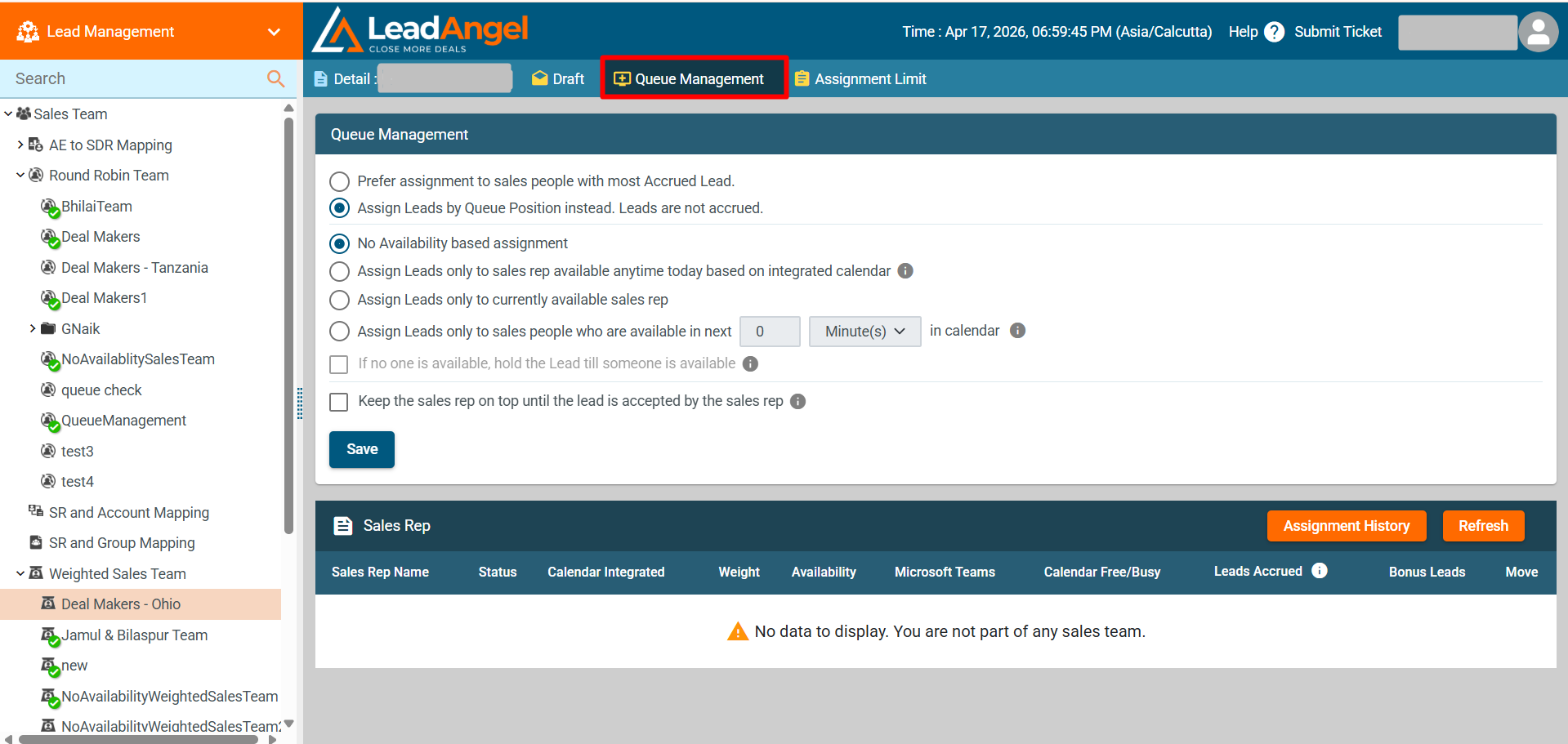Select assign to rep available anytime today

(x=339, y=271)
